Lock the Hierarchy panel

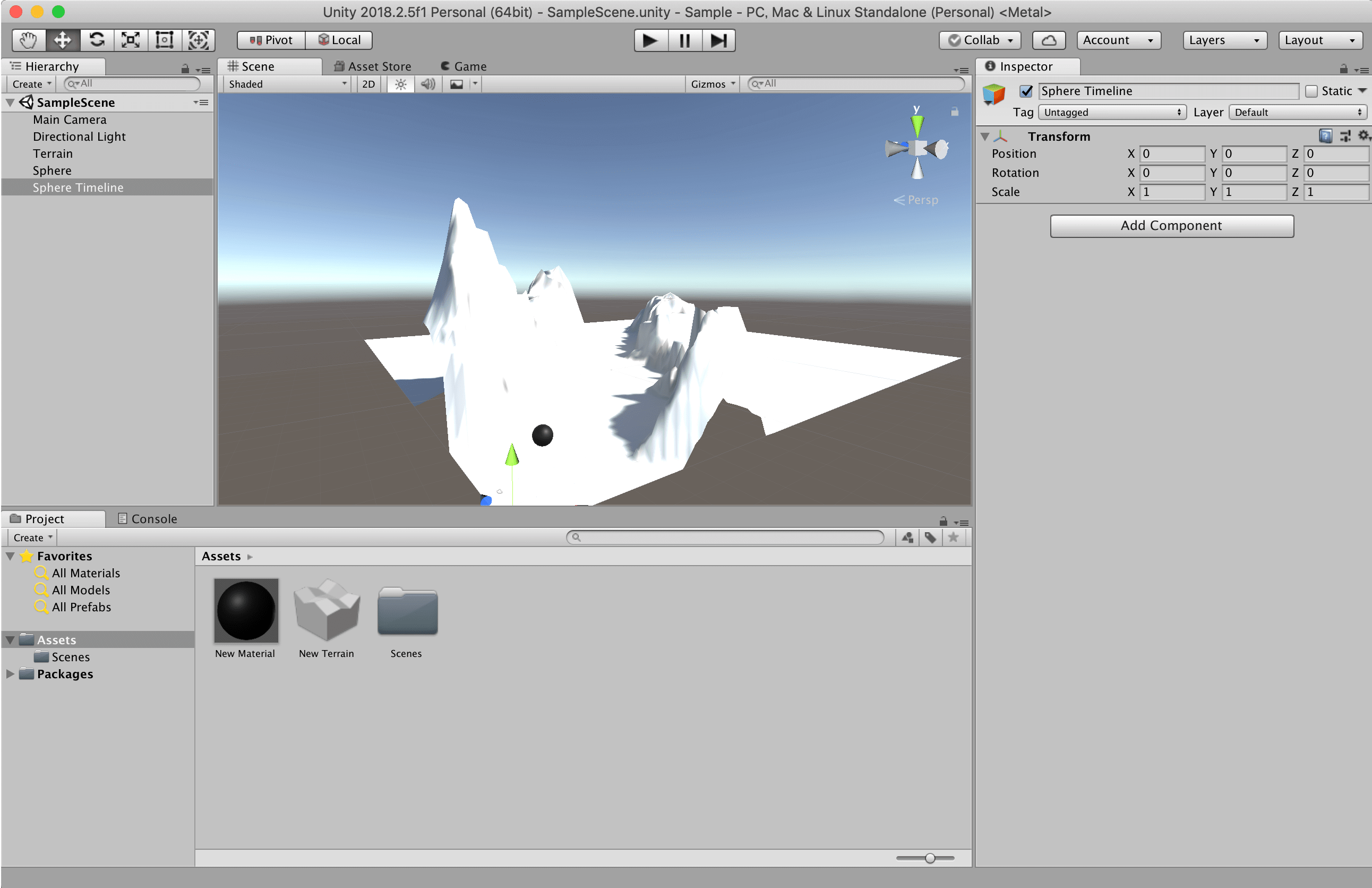[185, 69]
